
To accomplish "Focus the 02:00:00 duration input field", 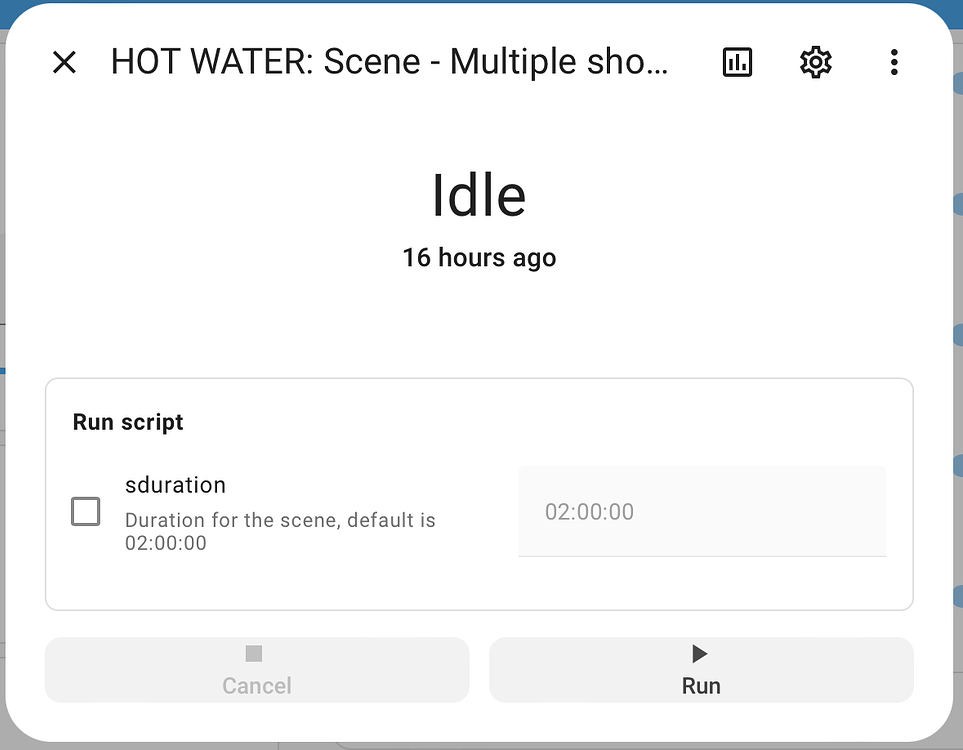I will (x=701, y=511).
